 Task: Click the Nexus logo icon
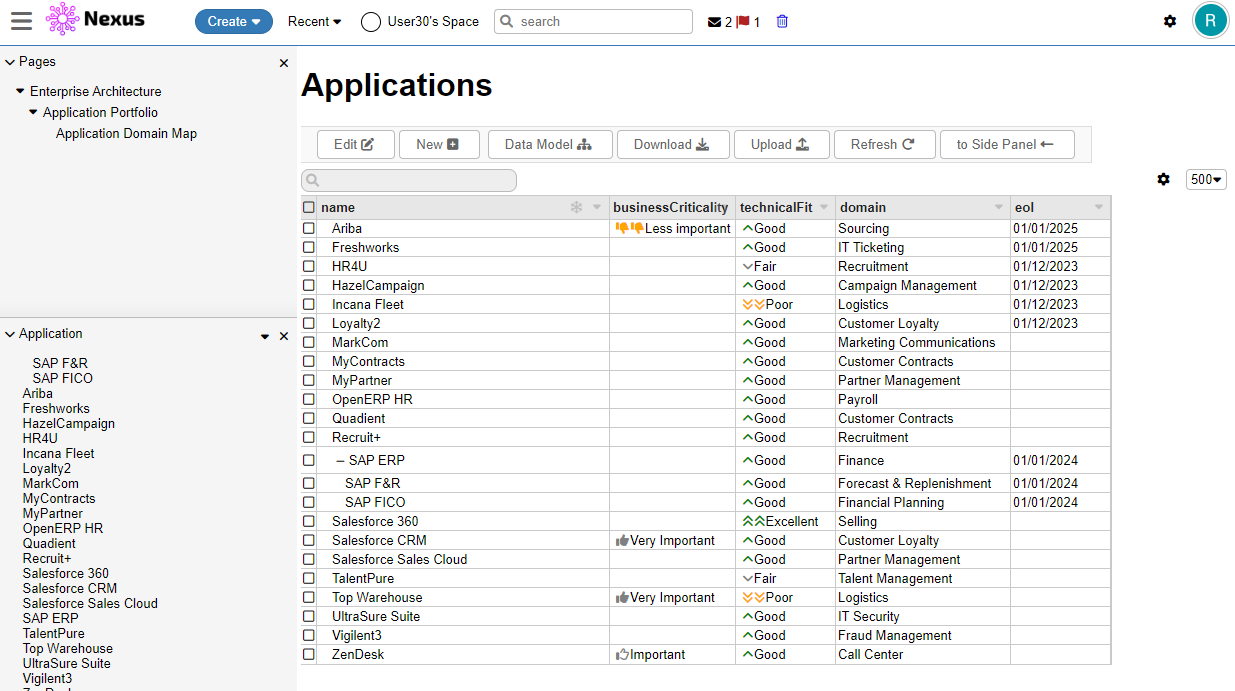click(x=62, y=20)
